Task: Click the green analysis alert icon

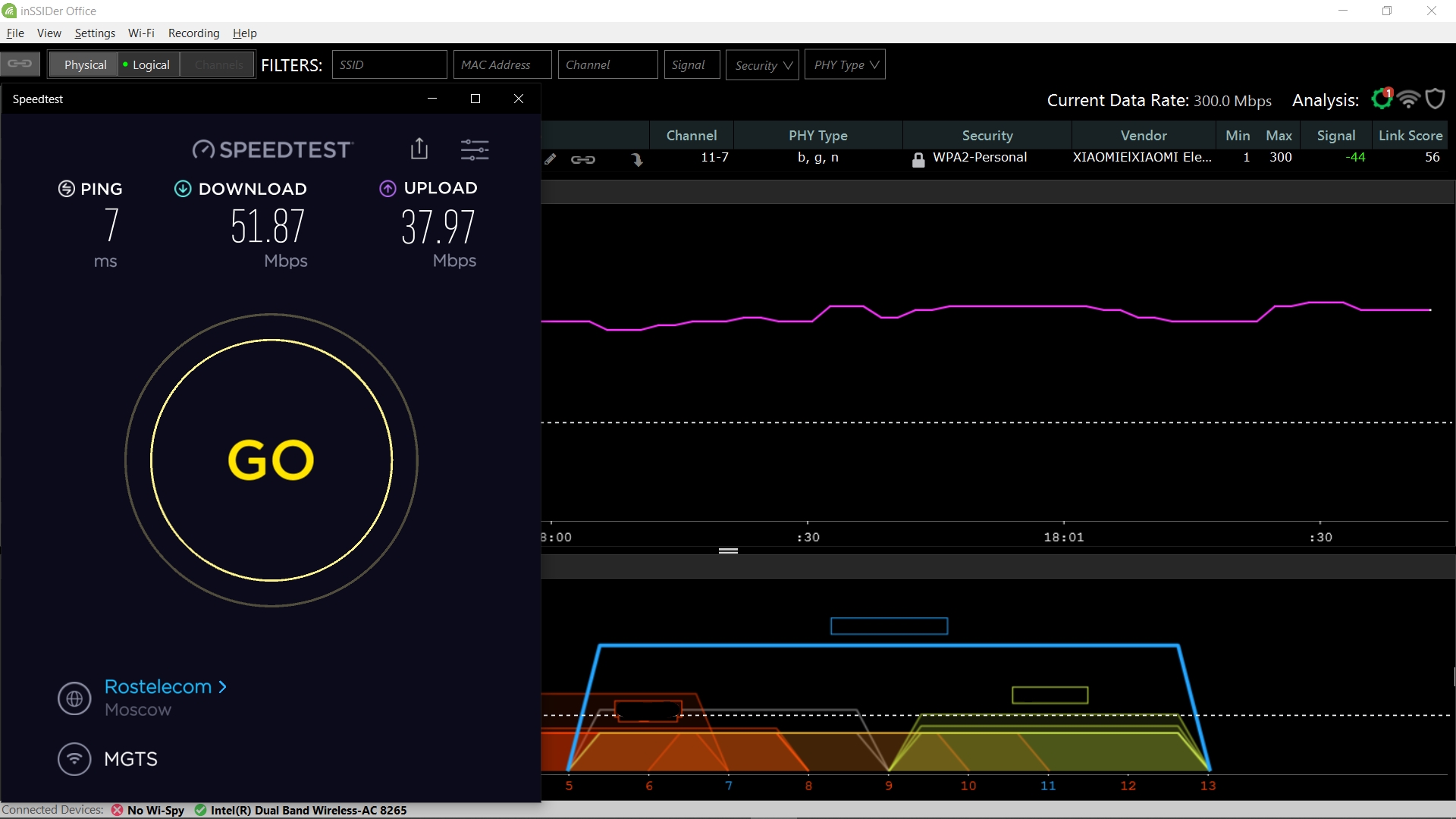Action: (1382, 99)
